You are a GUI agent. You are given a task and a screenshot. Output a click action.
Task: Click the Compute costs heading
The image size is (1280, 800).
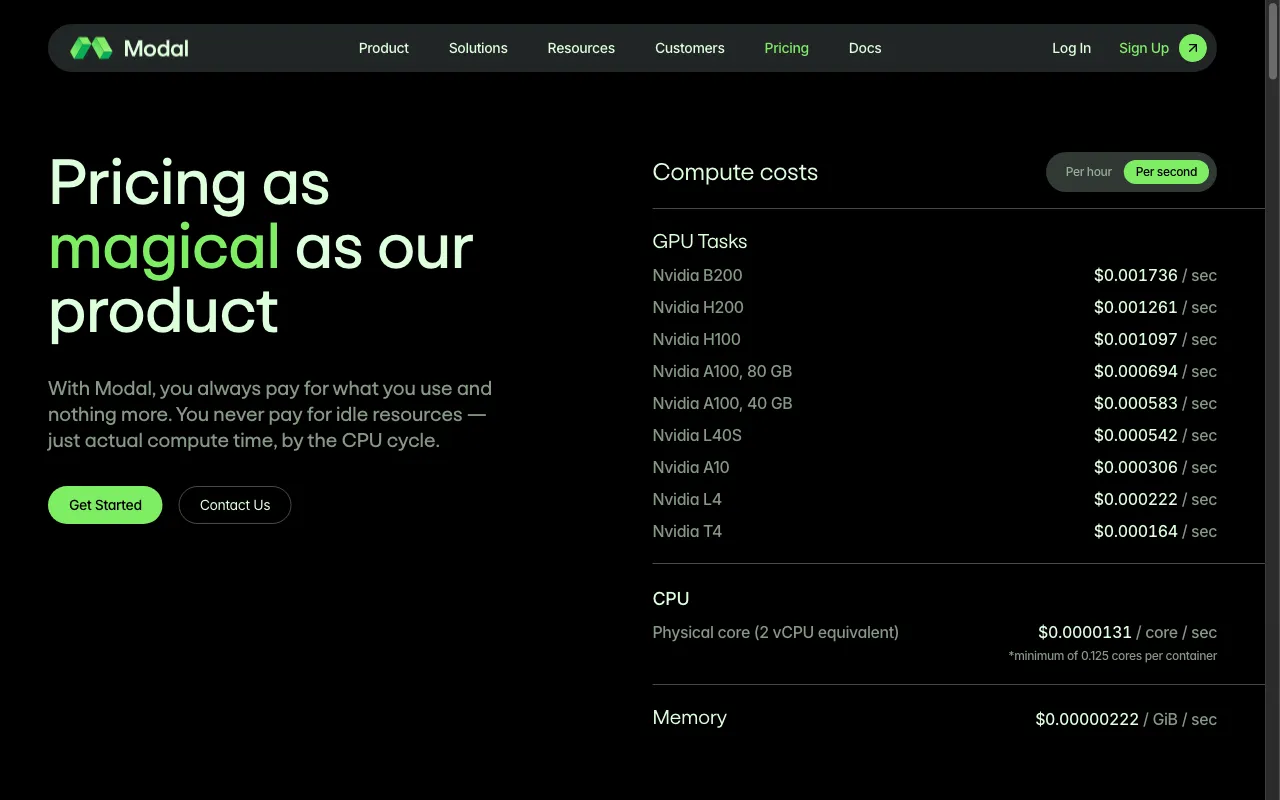[735, 172]
